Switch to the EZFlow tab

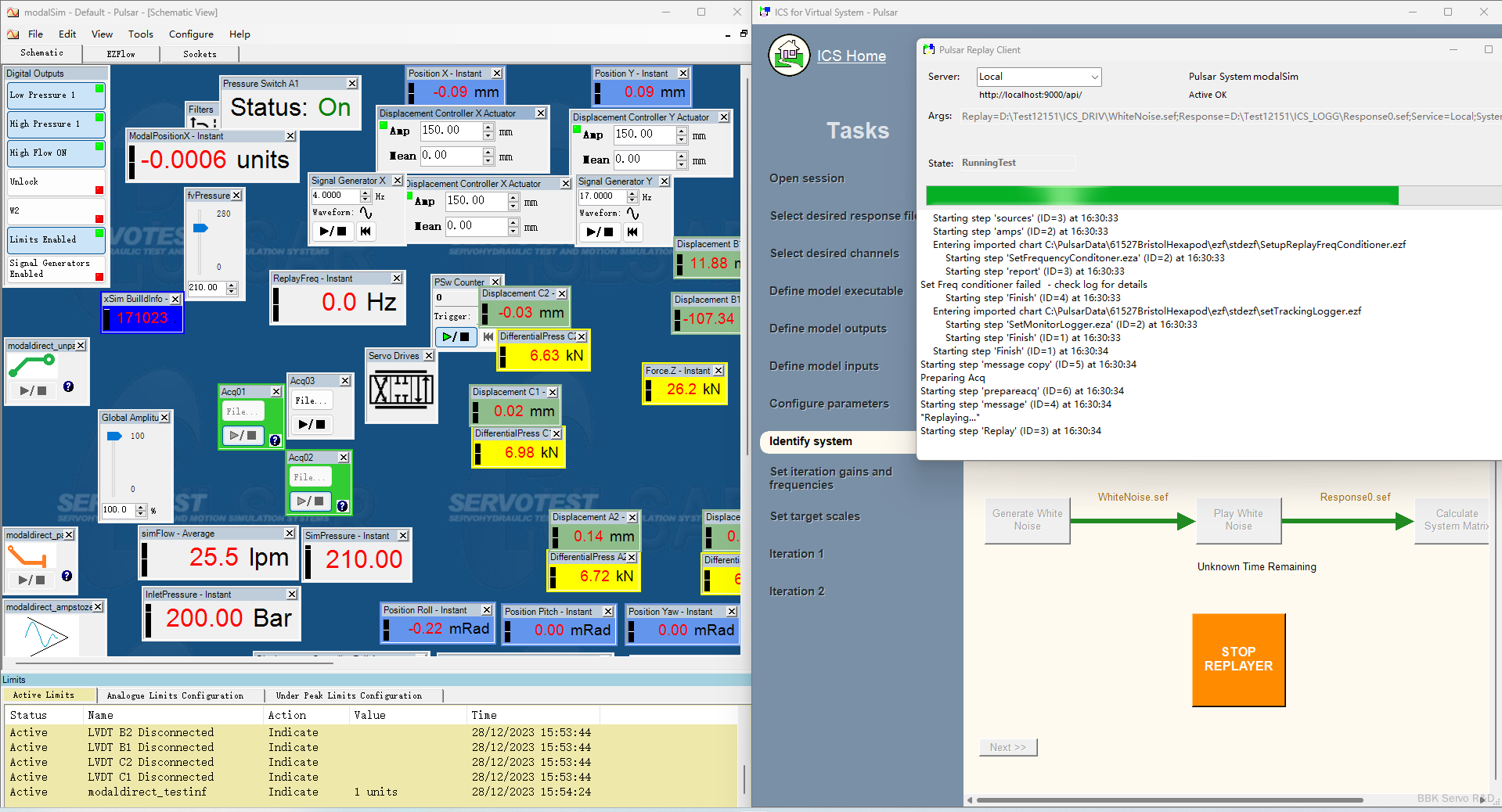121,54
